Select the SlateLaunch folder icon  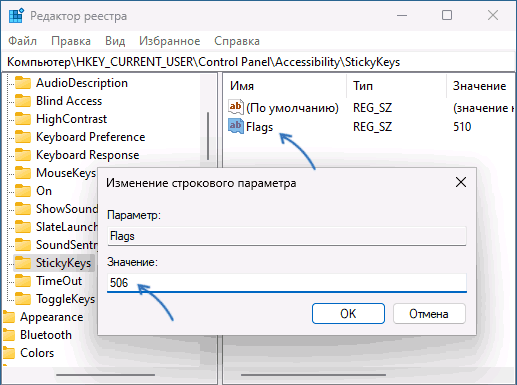tap(23, 227)
